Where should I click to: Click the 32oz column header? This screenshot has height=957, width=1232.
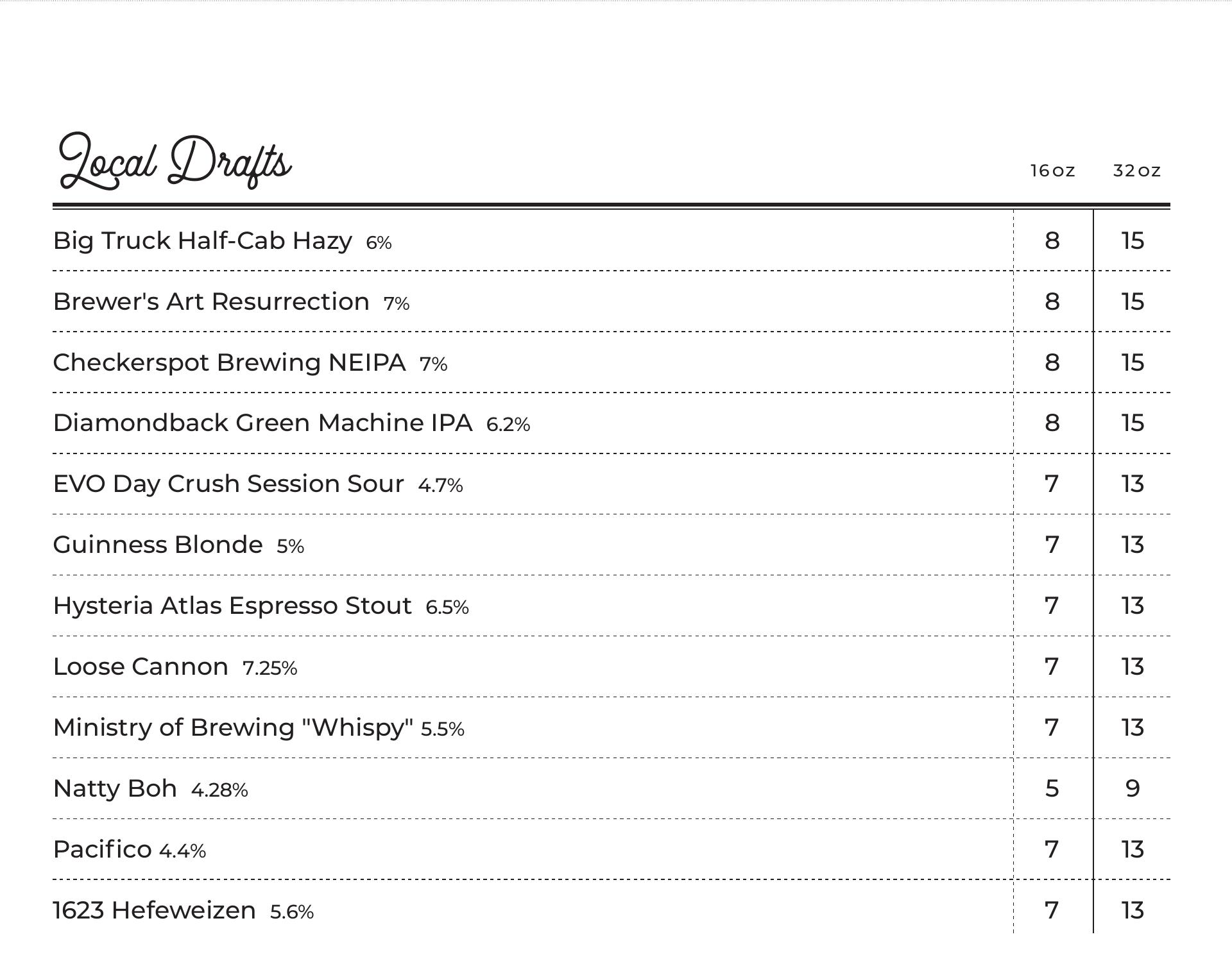1136,171
